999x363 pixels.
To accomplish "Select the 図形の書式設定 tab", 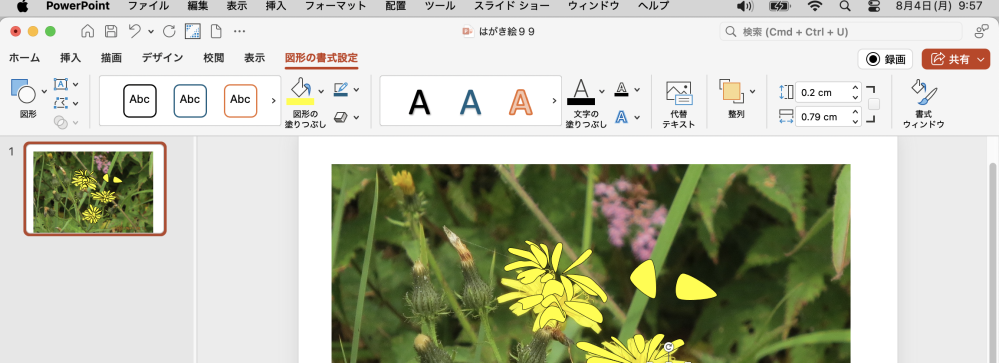I will pyautogui.click(x=321, y=58).
